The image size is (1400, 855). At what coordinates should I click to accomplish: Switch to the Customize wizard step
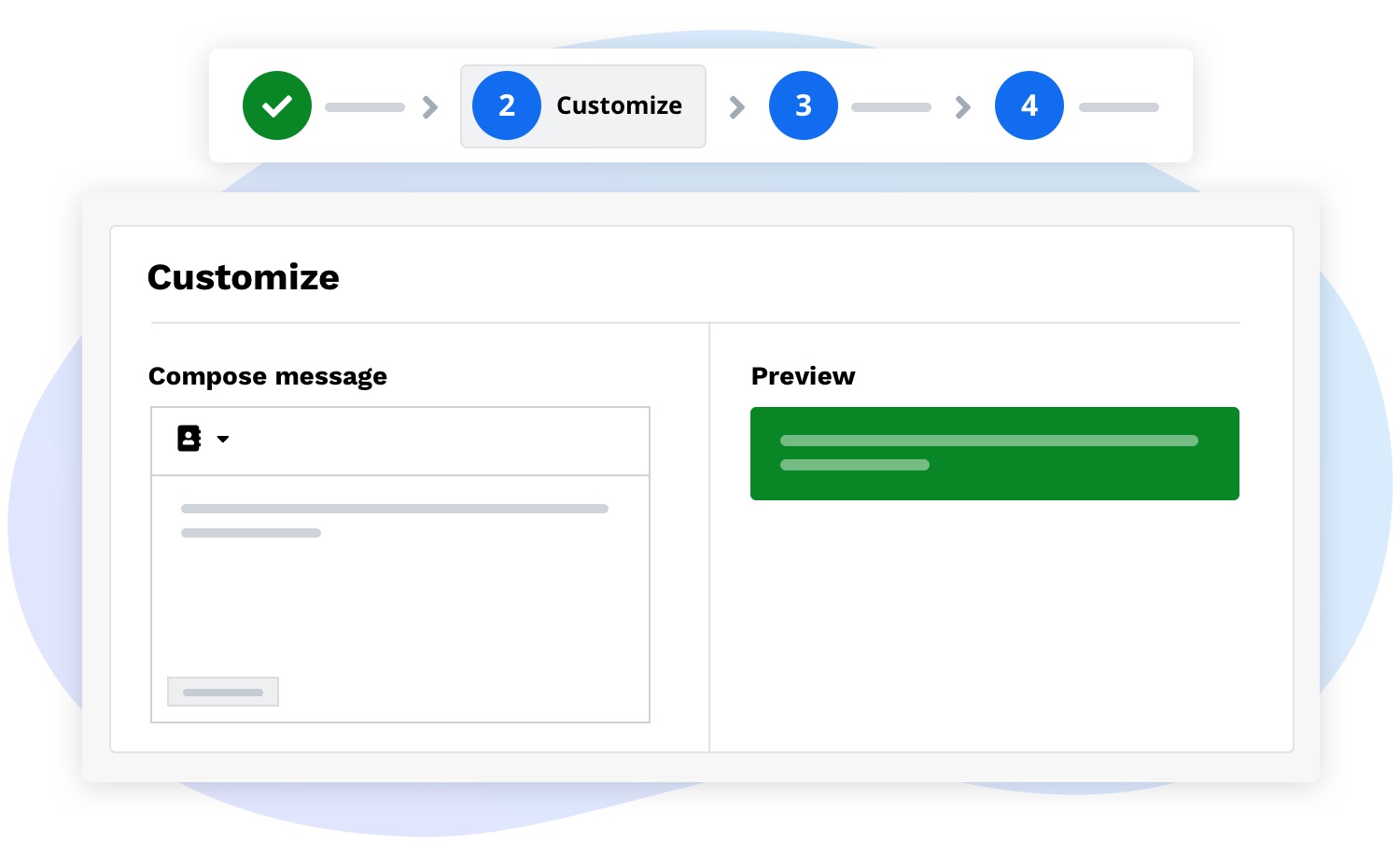(582, 105)
